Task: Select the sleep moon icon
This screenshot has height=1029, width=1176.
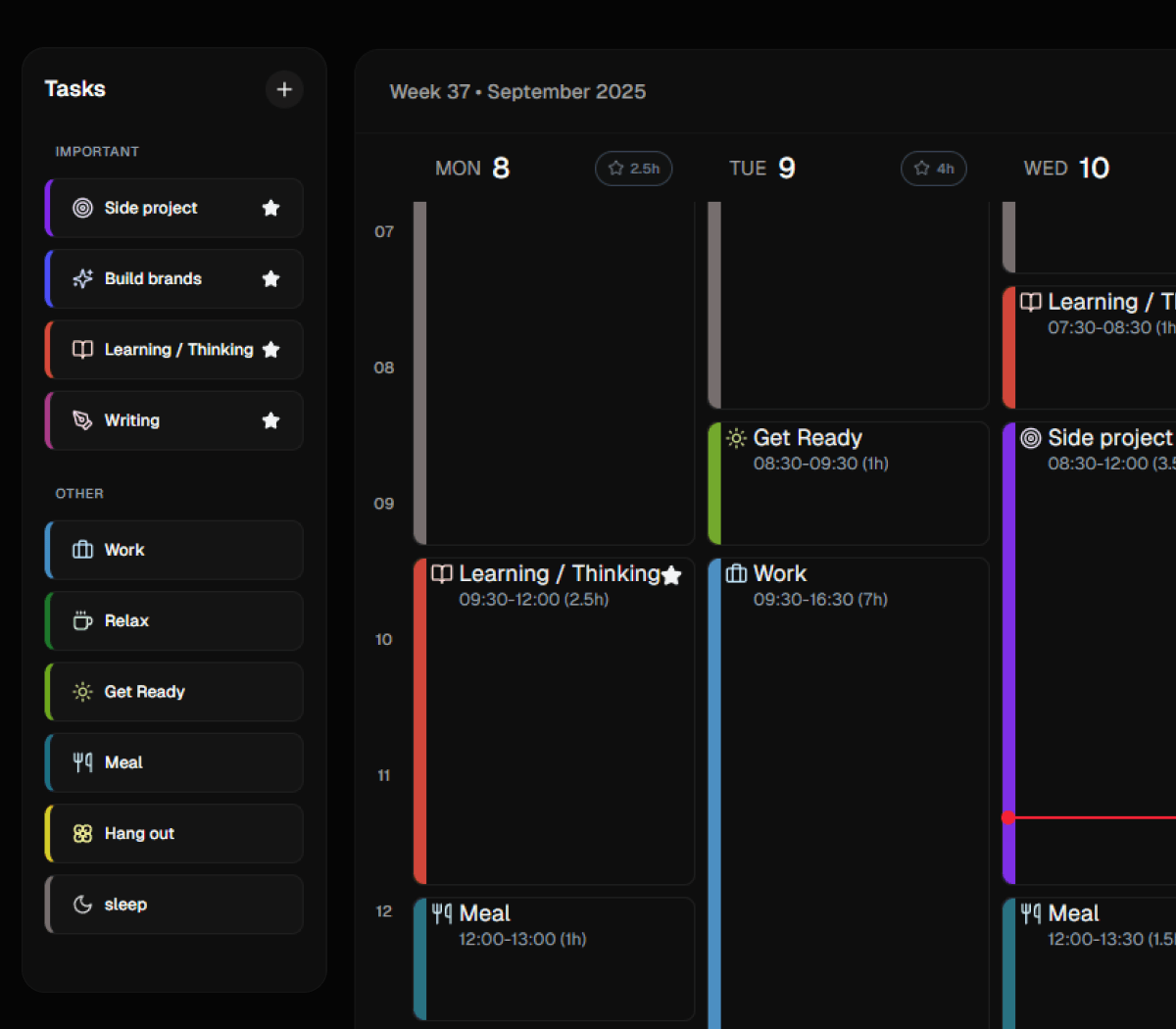Action: [x=81, y=904]
